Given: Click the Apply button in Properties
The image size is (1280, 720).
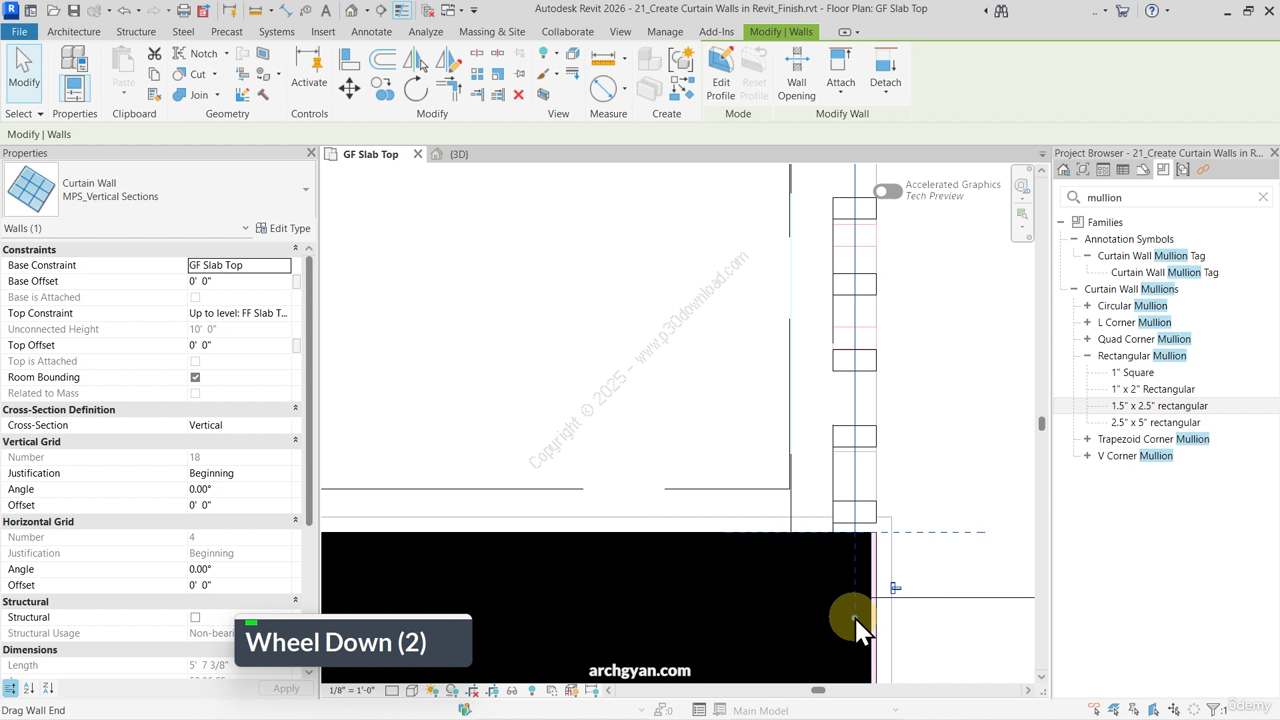Looking at the screenshot, I should (x=286, y=688).
